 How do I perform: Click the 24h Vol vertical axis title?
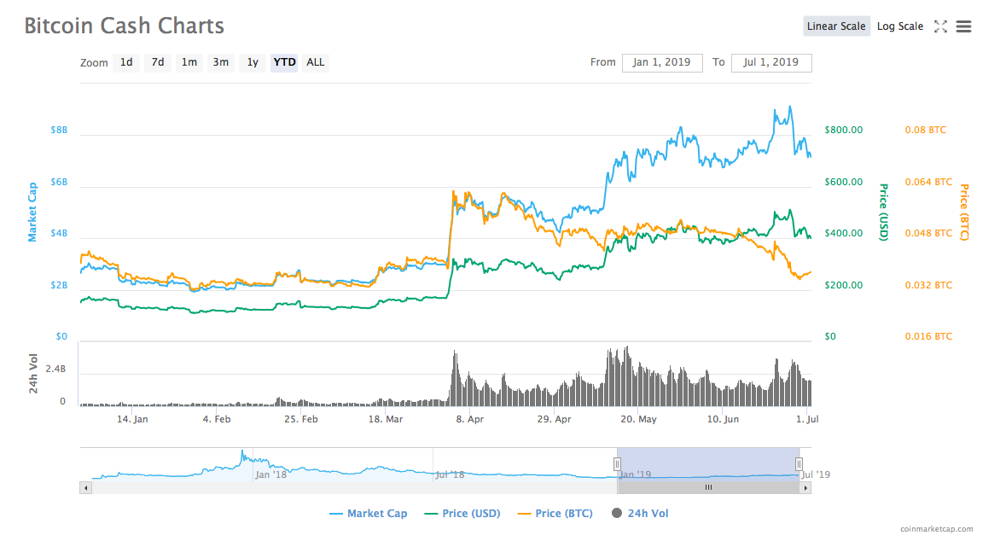coord(33,374)
